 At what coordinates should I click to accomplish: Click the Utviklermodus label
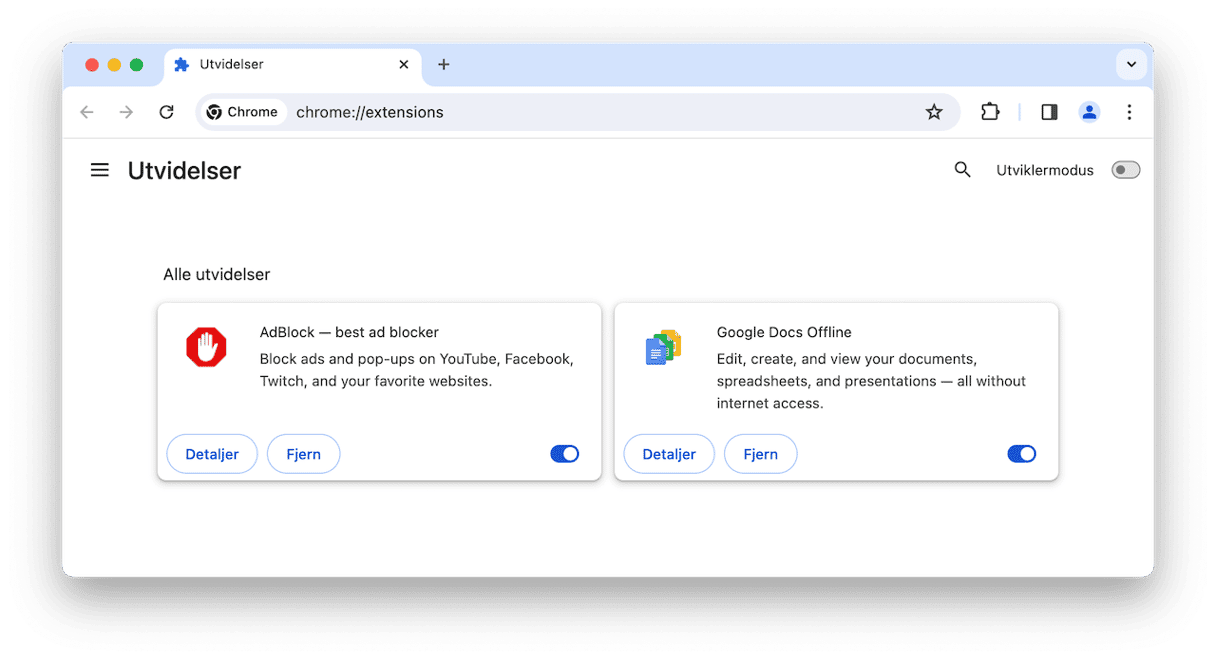coord(1045,170)
